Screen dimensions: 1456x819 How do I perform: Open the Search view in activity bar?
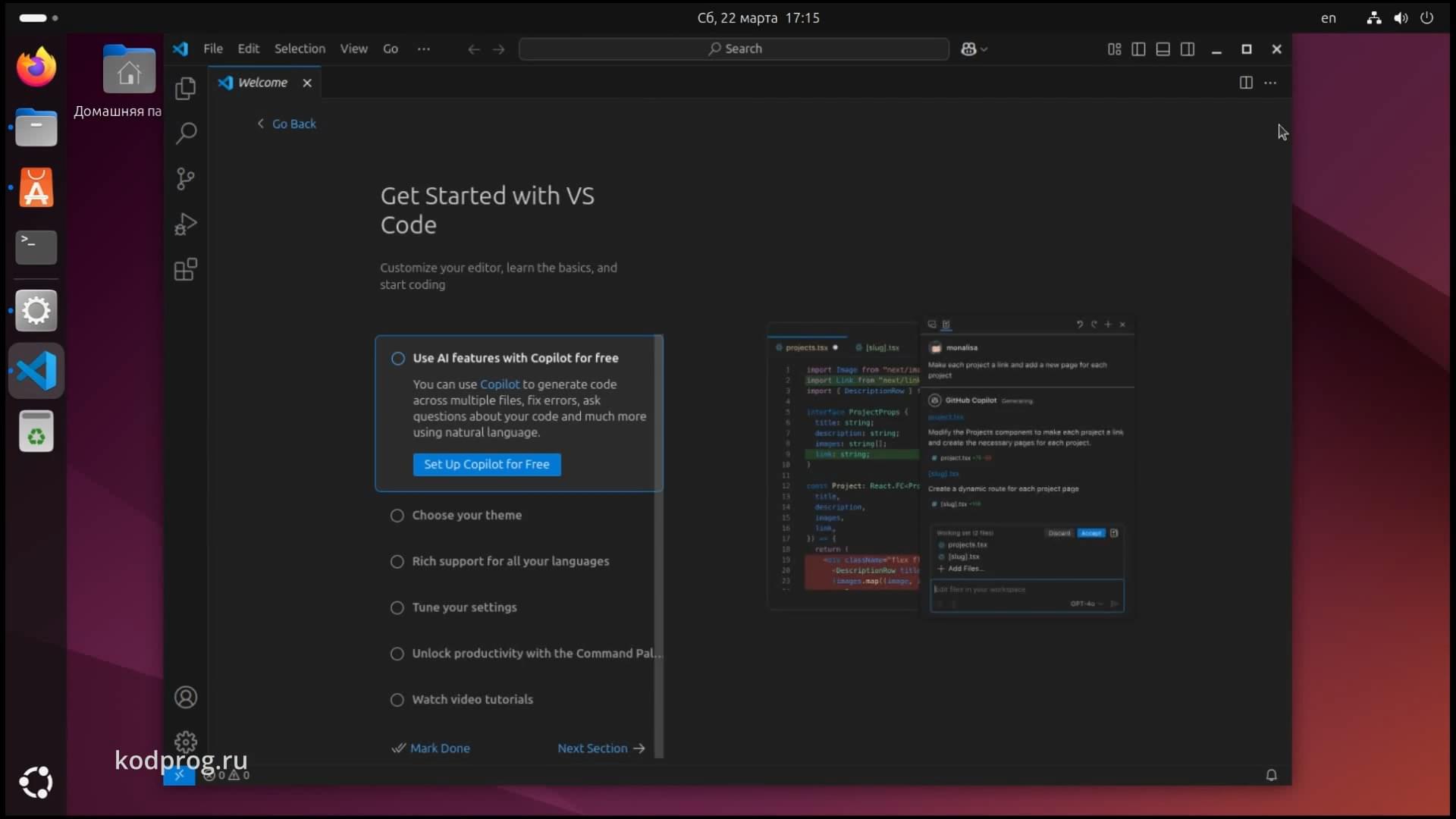186,133
